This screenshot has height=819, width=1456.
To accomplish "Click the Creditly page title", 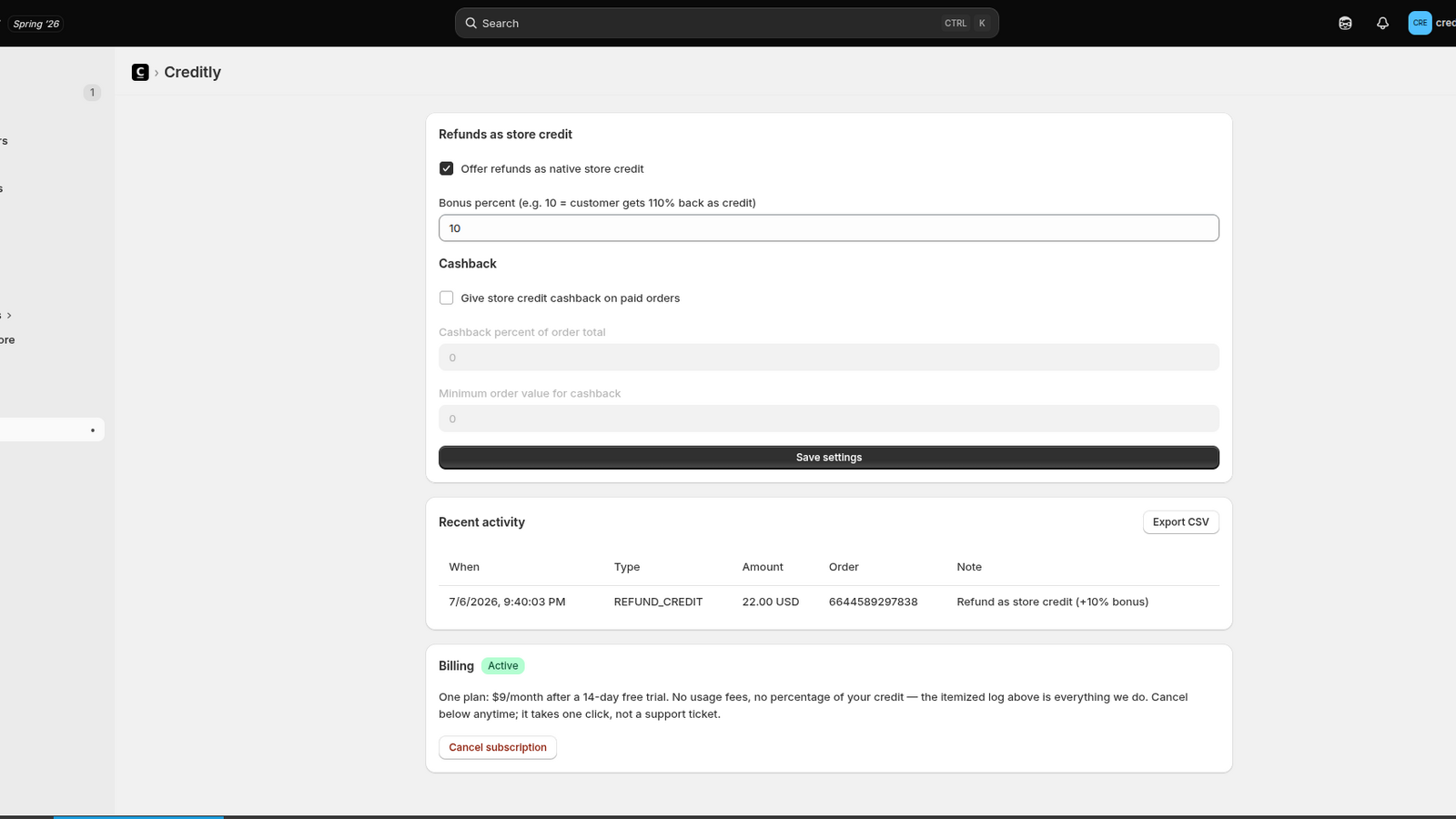I will pyautogui.click(x=193, y=73).
